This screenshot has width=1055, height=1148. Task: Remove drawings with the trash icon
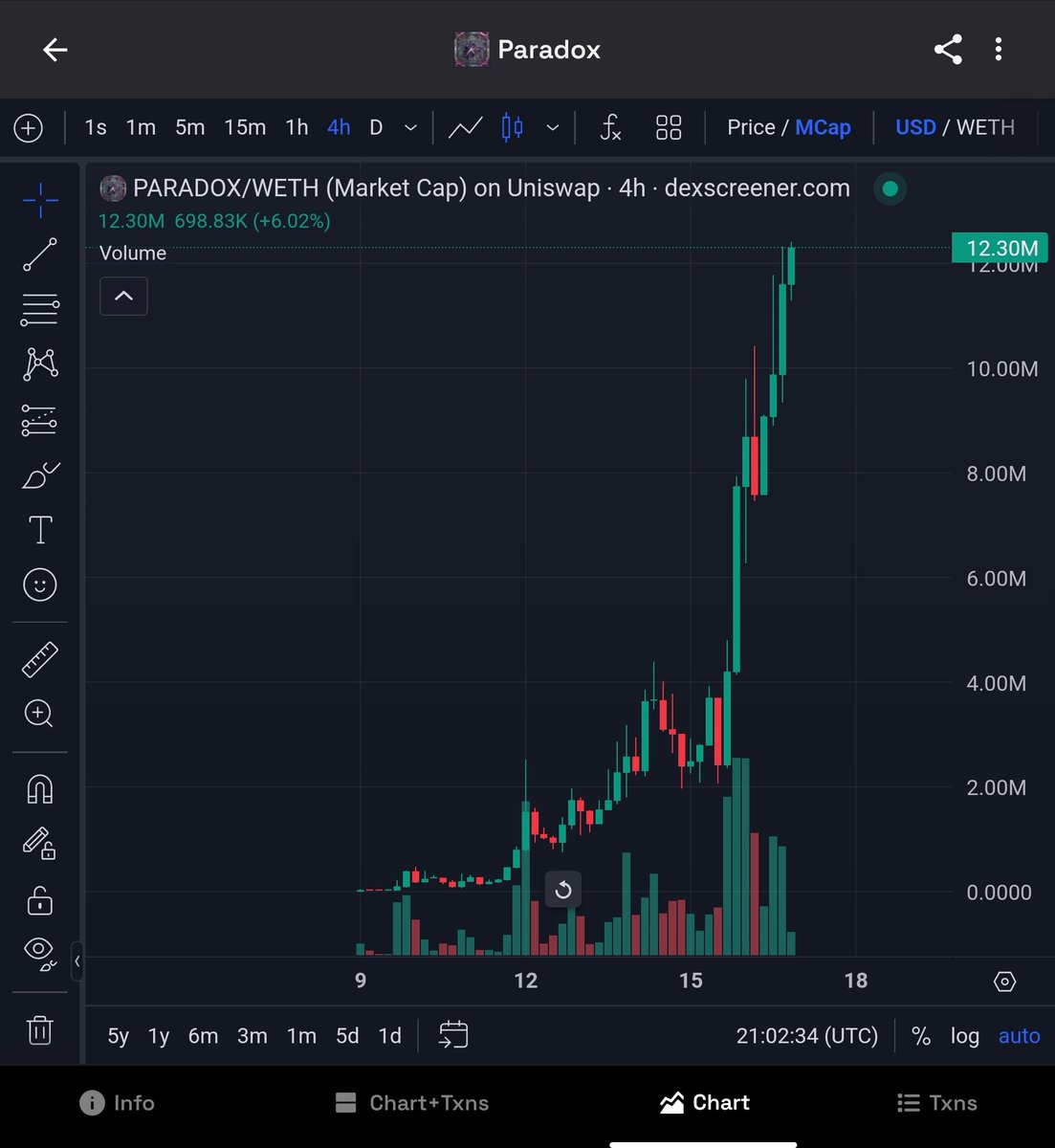40,1030
